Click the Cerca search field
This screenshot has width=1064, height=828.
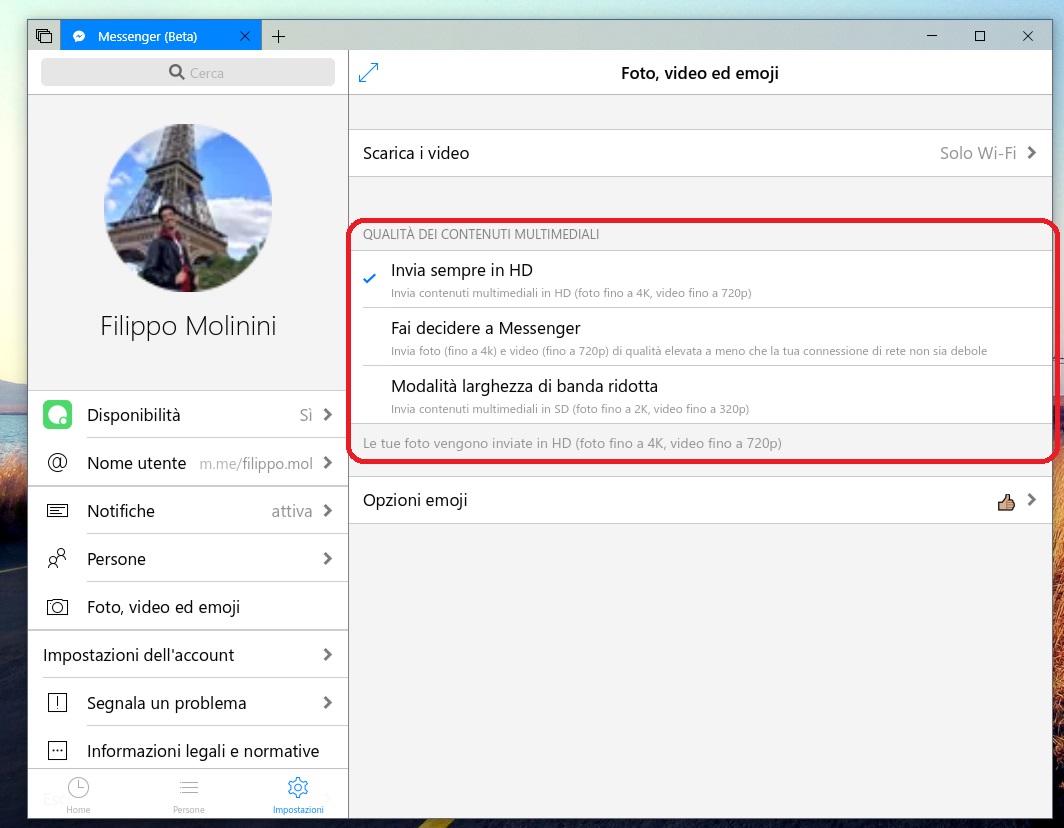click(188, 72)
